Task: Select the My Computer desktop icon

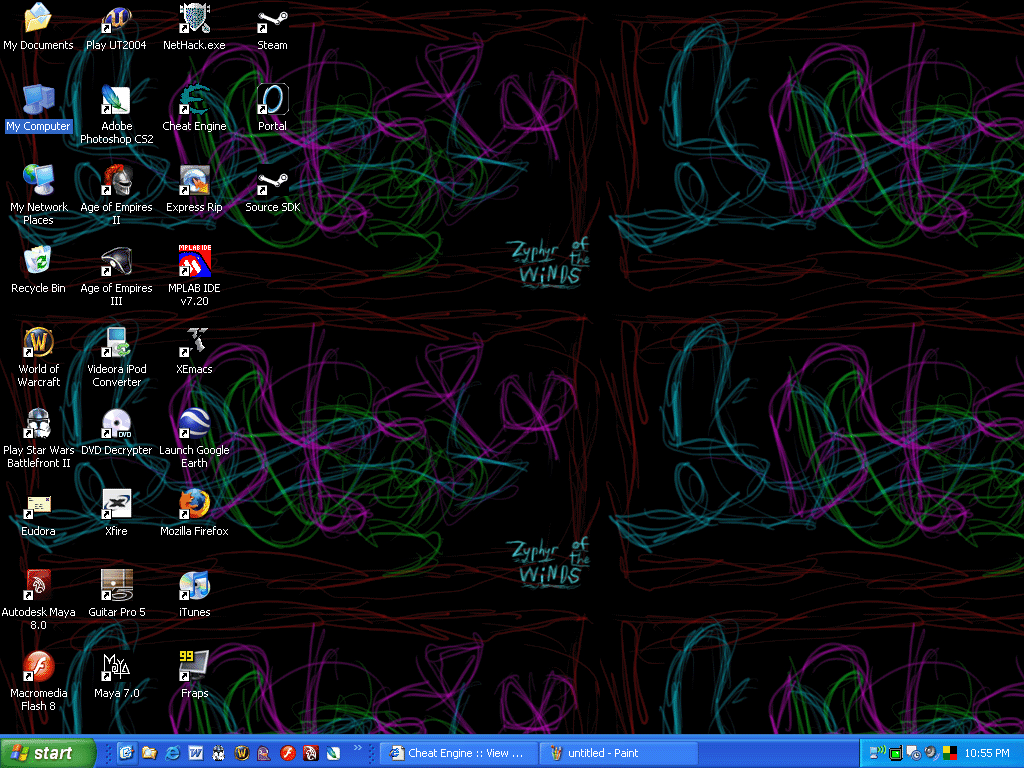Action: tap(38, 108)
